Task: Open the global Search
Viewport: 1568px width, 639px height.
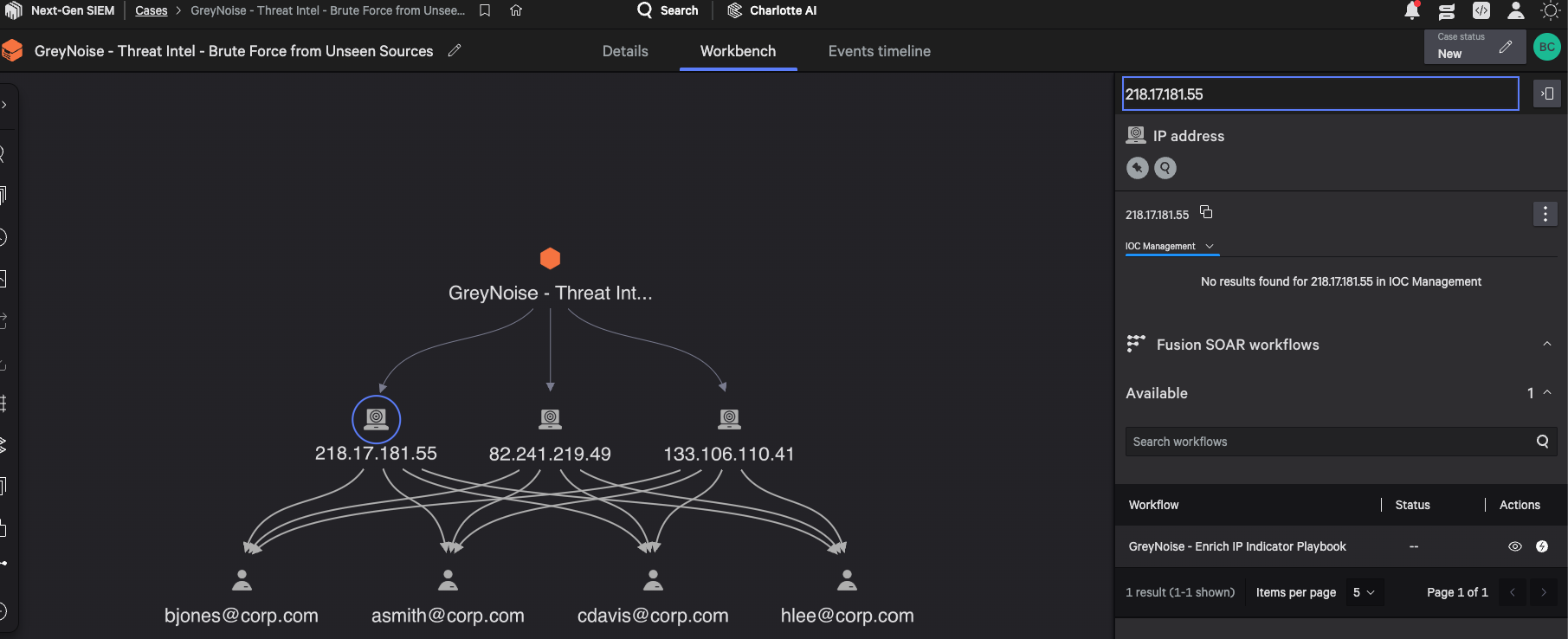Action: (668, 10)
